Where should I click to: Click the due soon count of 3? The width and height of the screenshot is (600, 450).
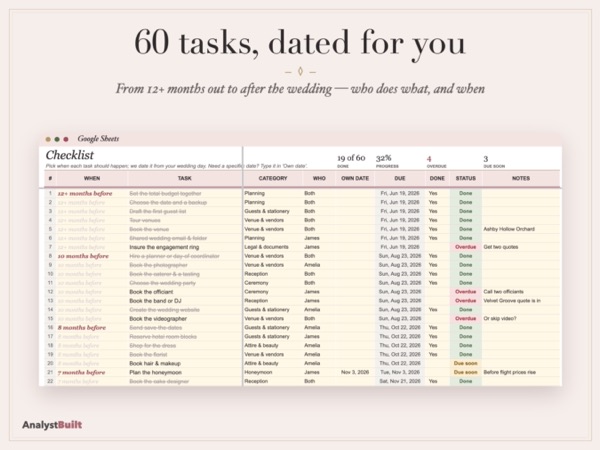pos(486,158)
